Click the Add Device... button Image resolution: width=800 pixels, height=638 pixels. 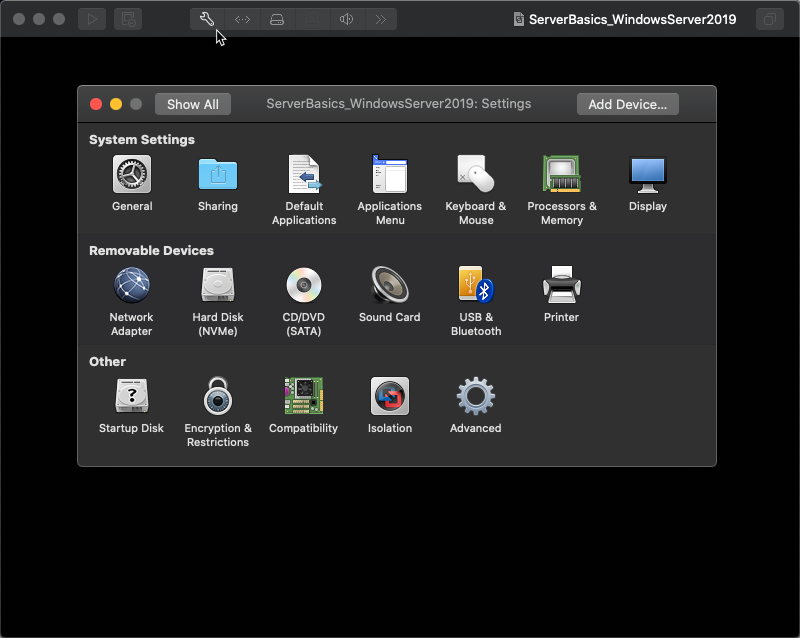tap(628, 104)
